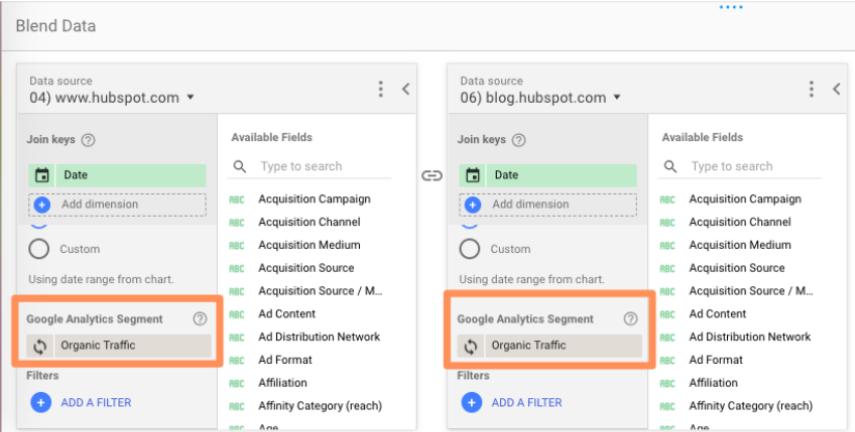Pick Acquisition Source field in www.hubspot.com list
Viewport: 855px width, 432px height.
(x=305, y=268)
